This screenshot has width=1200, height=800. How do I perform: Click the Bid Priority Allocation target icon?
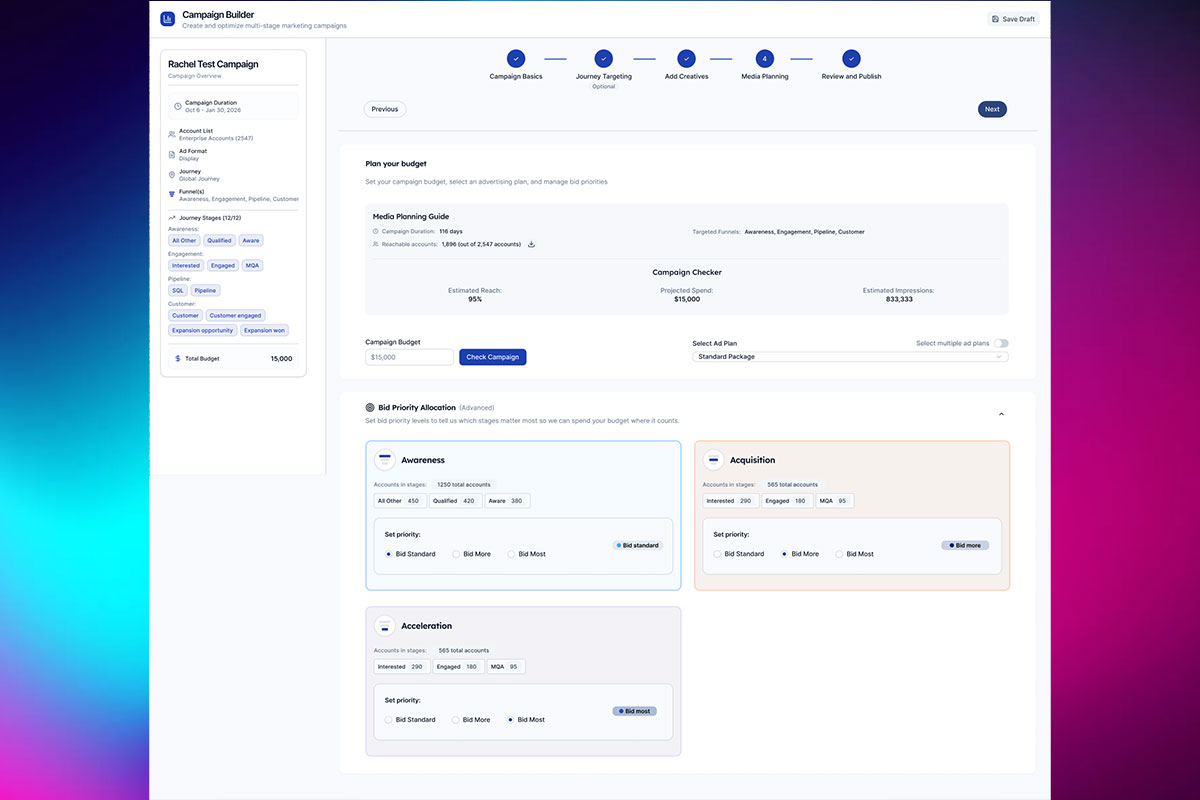370,408
